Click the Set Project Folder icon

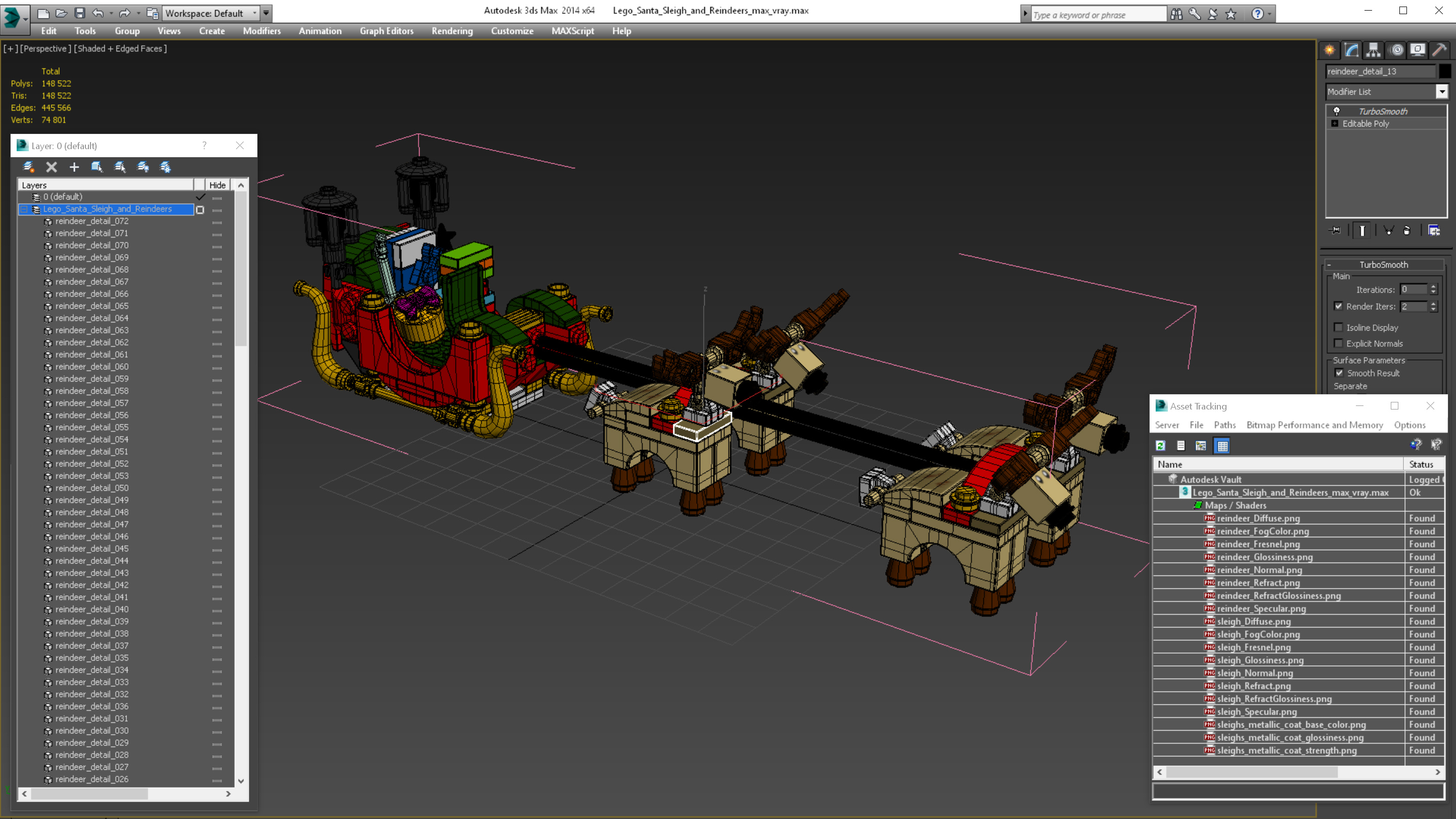[x=152, y=13]
